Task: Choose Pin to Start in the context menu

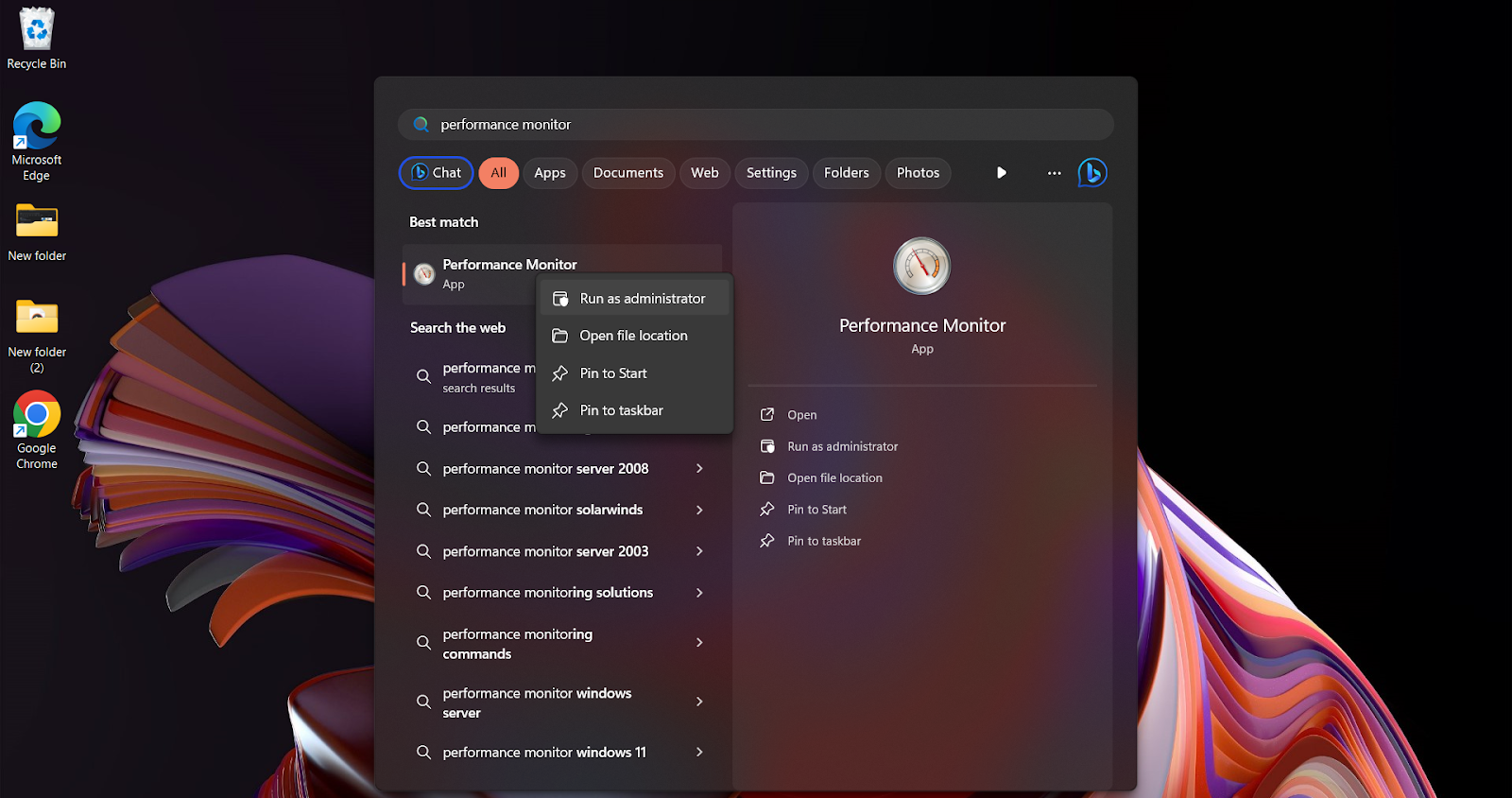Action: (635, 373)
